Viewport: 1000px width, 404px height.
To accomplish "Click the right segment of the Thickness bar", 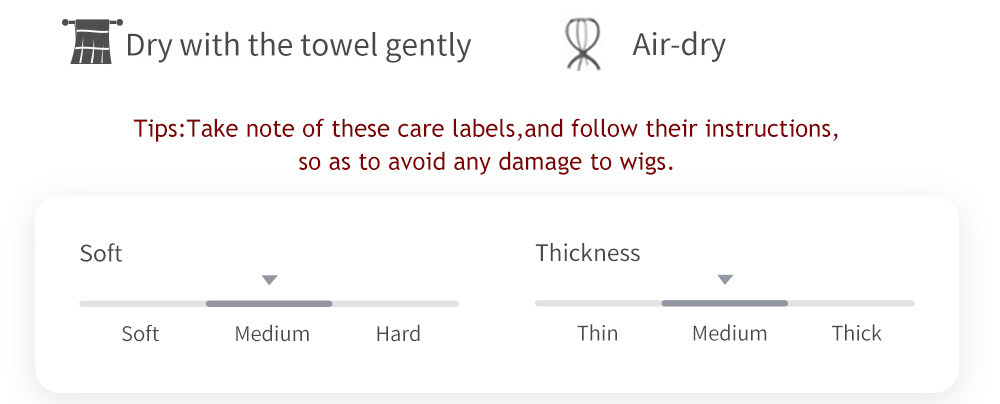I will coord(851,303).
